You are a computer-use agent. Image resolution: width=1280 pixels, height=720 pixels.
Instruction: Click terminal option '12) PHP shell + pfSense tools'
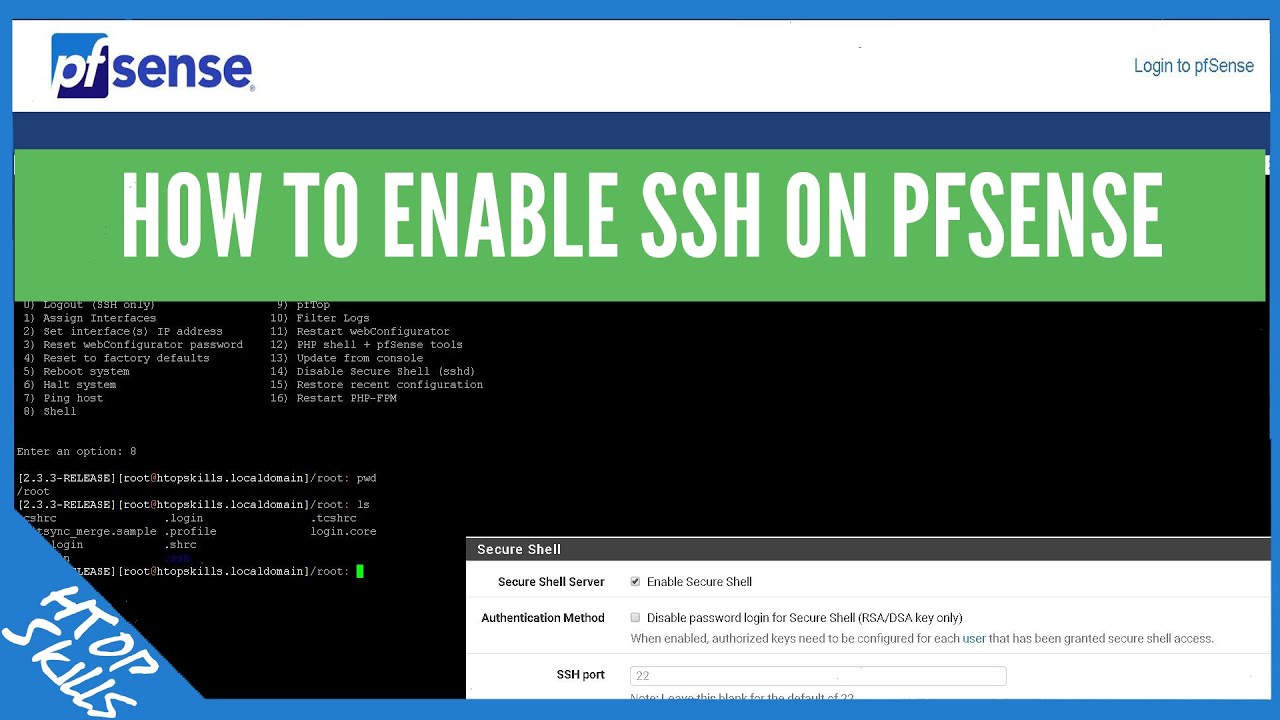pos(366,344)
